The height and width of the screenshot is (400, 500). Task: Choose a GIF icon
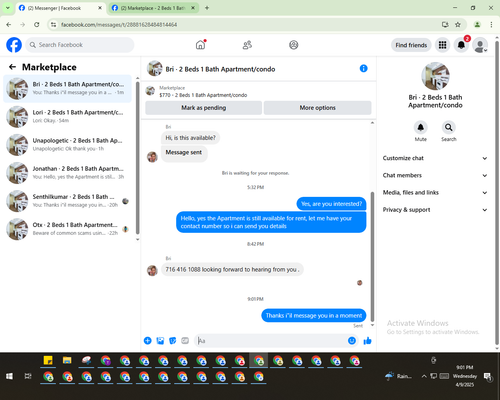click(x=185, y=340)
